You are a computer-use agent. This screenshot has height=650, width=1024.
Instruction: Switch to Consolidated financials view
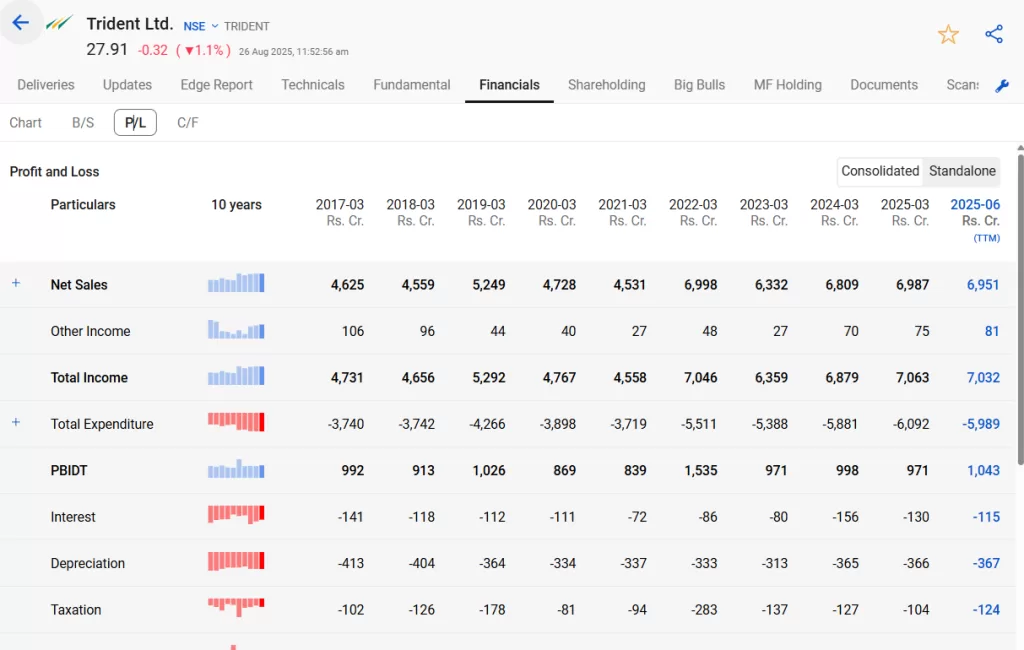tap(880, 171)
